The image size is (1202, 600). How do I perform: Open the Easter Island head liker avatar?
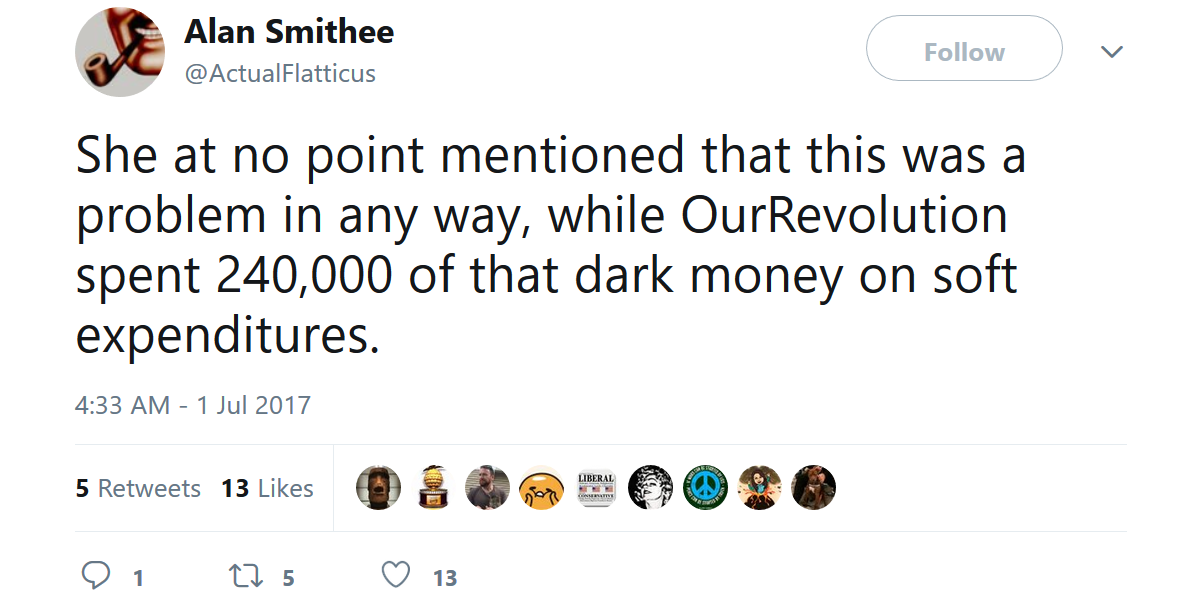(379, 488)
